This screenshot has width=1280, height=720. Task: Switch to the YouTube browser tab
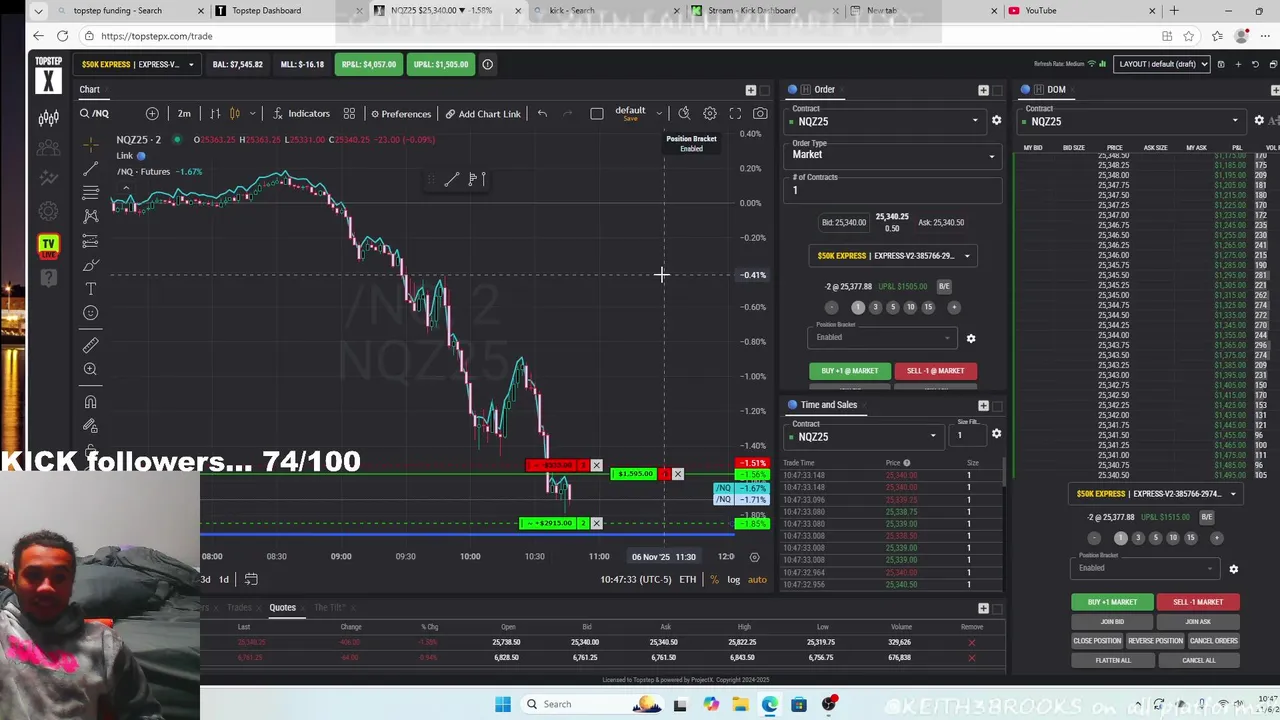[1041, 11]
